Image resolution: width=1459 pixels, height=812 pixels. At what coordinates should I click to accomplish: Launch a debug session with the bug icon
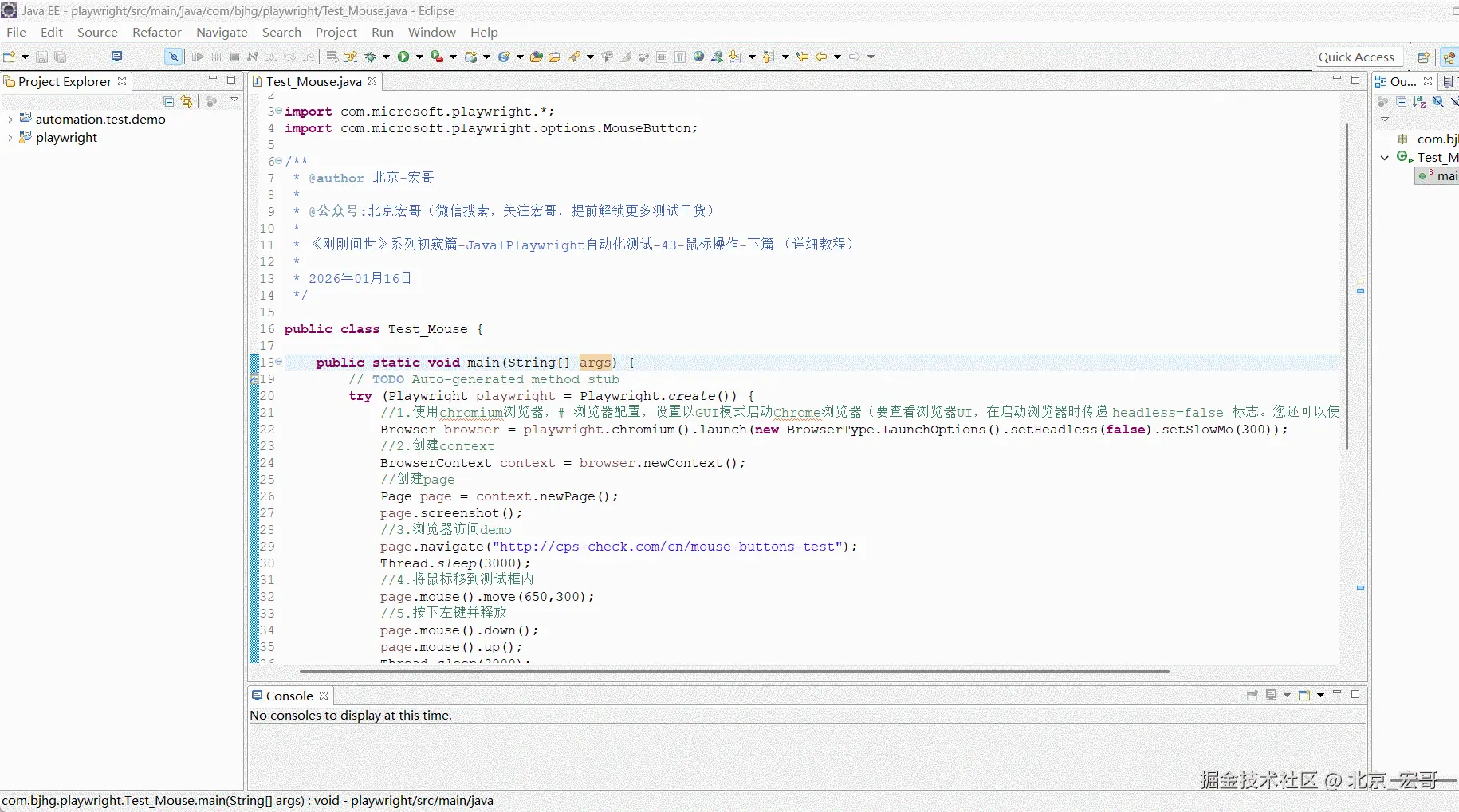[371, 57]
